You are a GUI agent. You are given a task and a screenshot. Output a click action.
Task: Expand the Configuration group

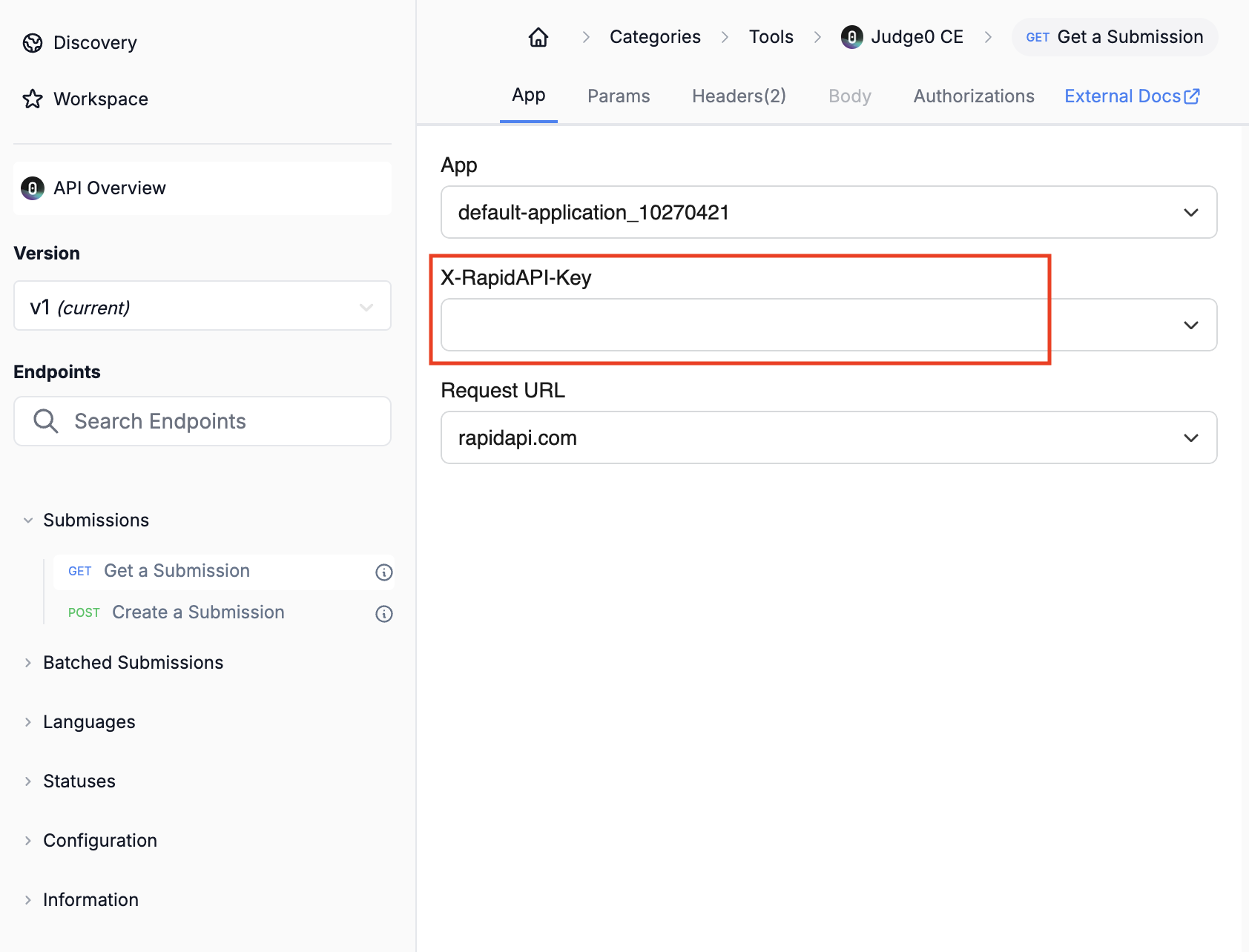click(x=28, y=841)
